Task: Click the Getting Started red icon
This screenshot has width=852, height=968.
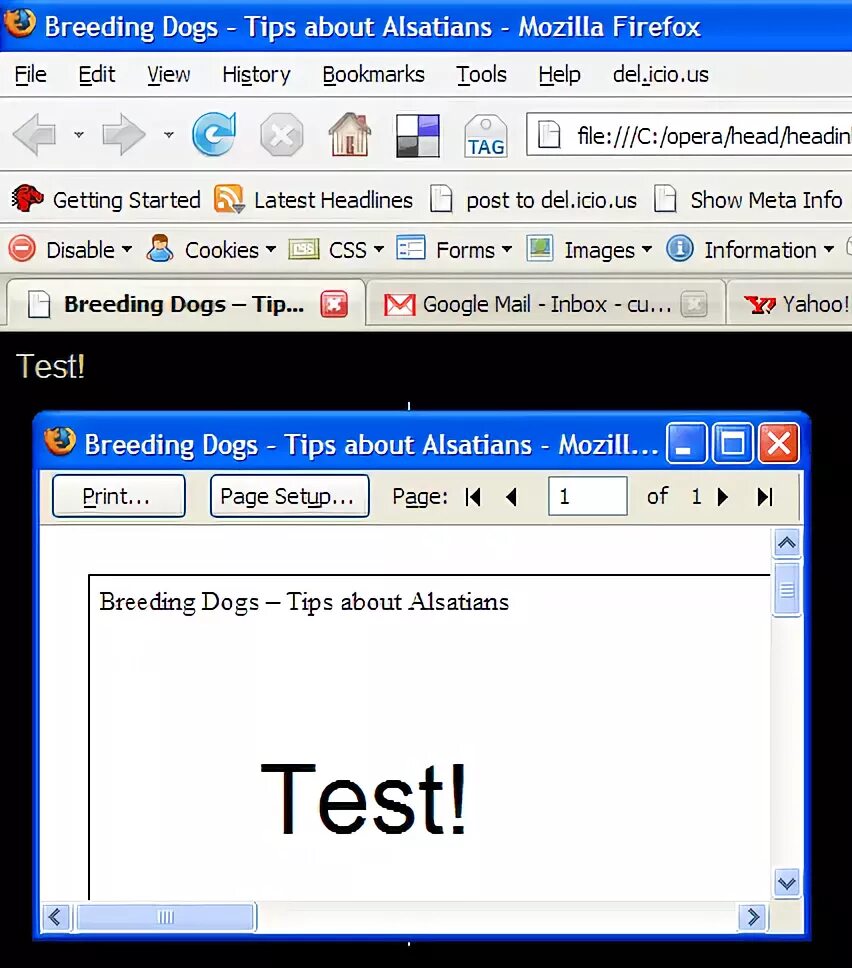Action: click(x=28, y=198)
